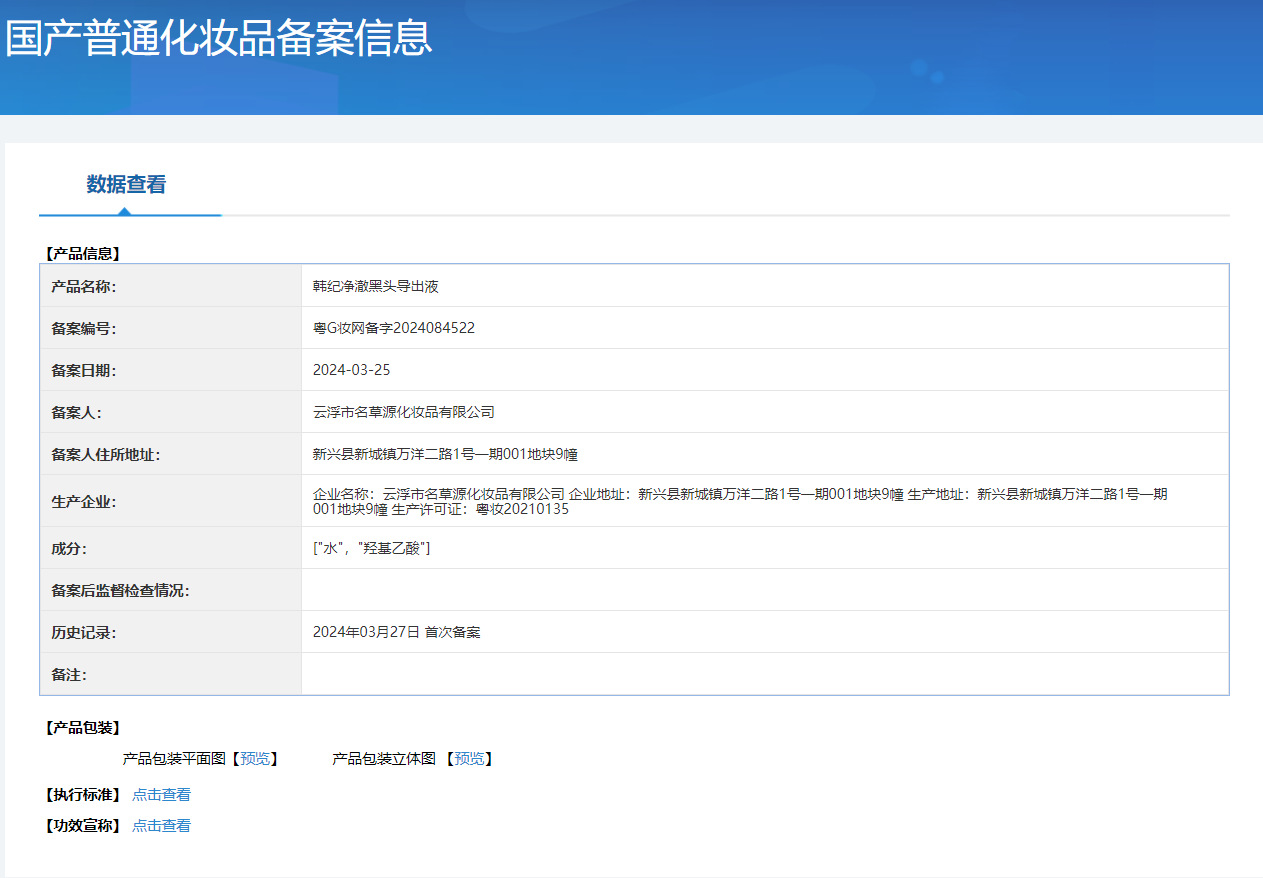
Task: Select history entry 2024年03月27日 首次备案
Action: click(397, 632)
